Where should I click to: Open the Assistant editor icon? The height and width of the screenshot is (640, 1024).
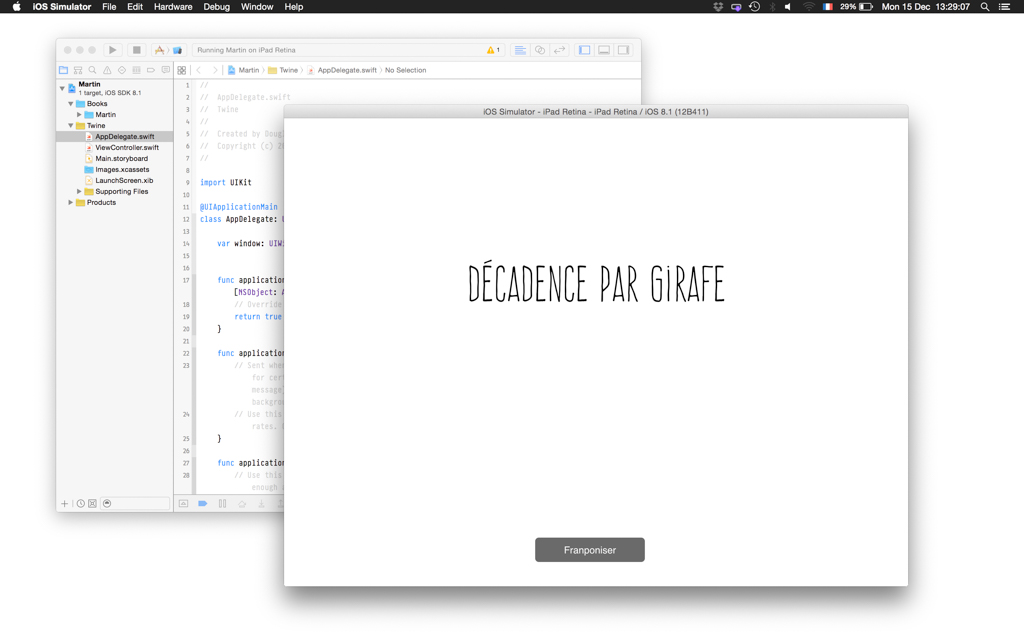(x=540, y=50)
